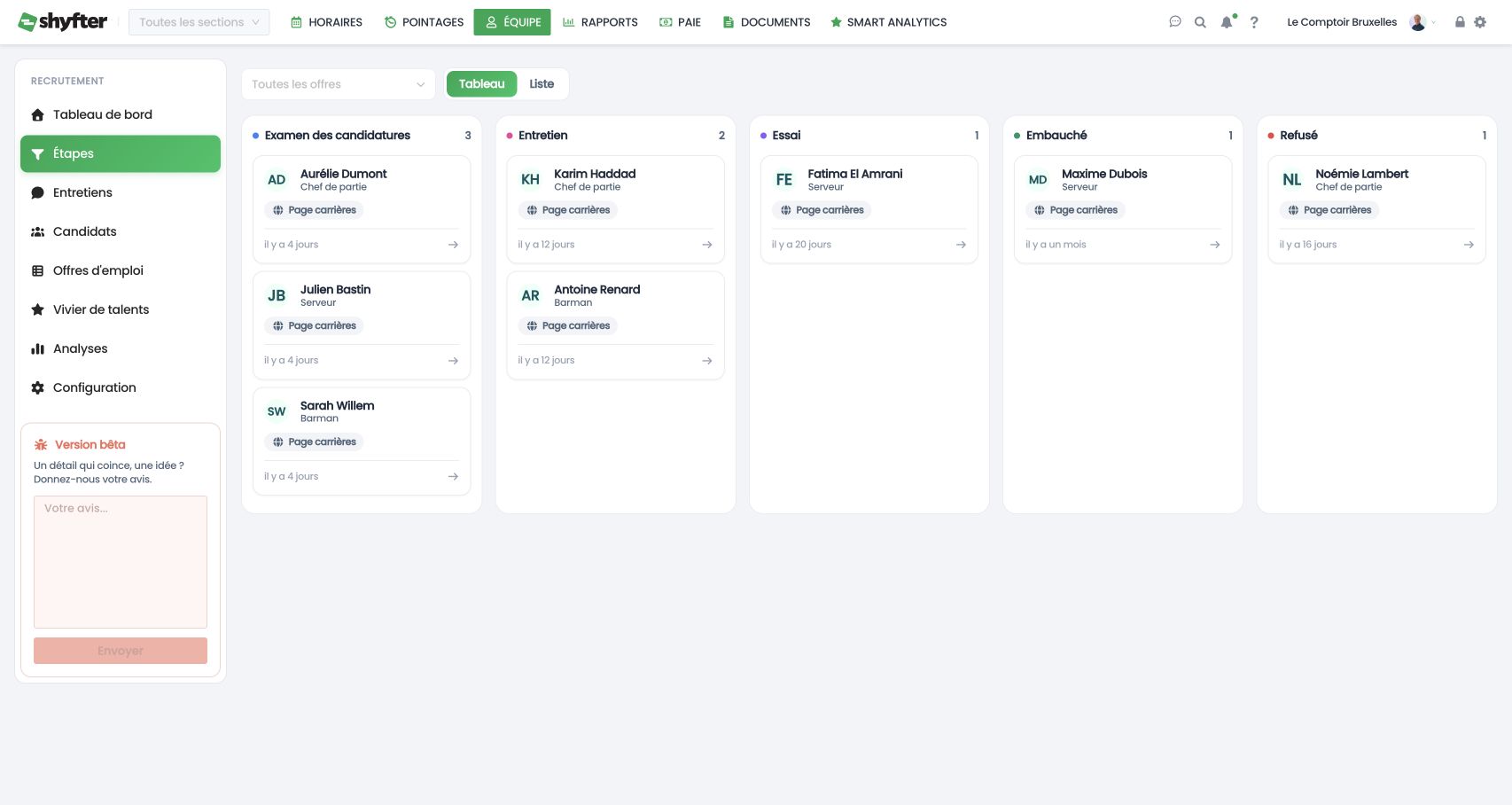Open the help question mark icon
Screen dimensions: 1512x805
1254,22
